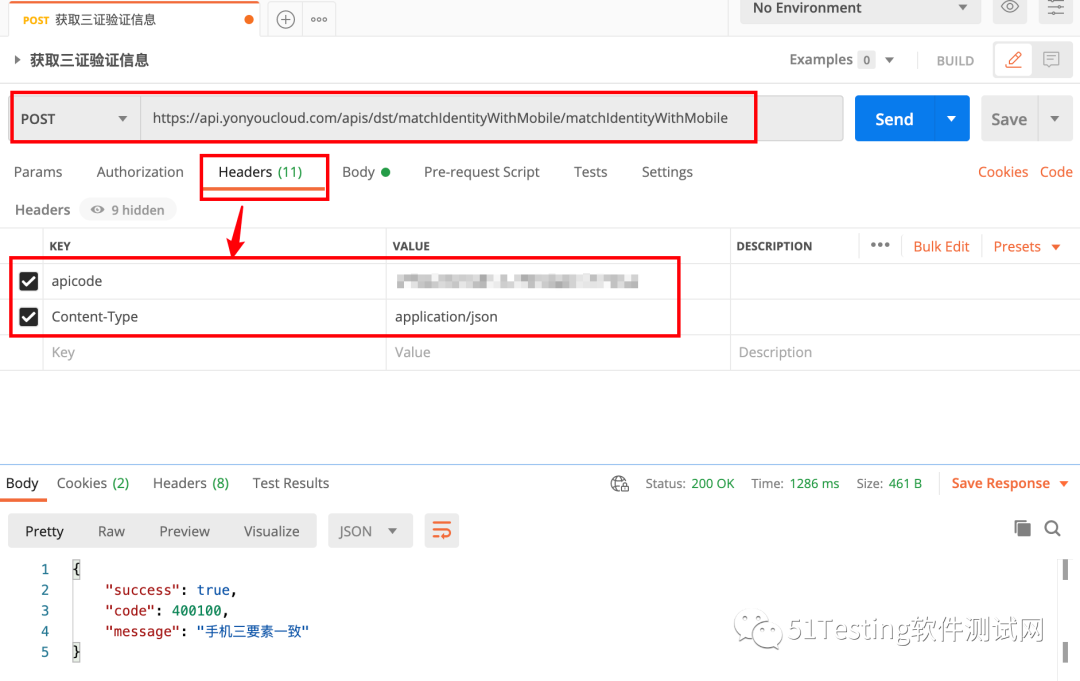Toggle line wrapping in response viewer
The image size is (1080, 681).
coord(441,530)
